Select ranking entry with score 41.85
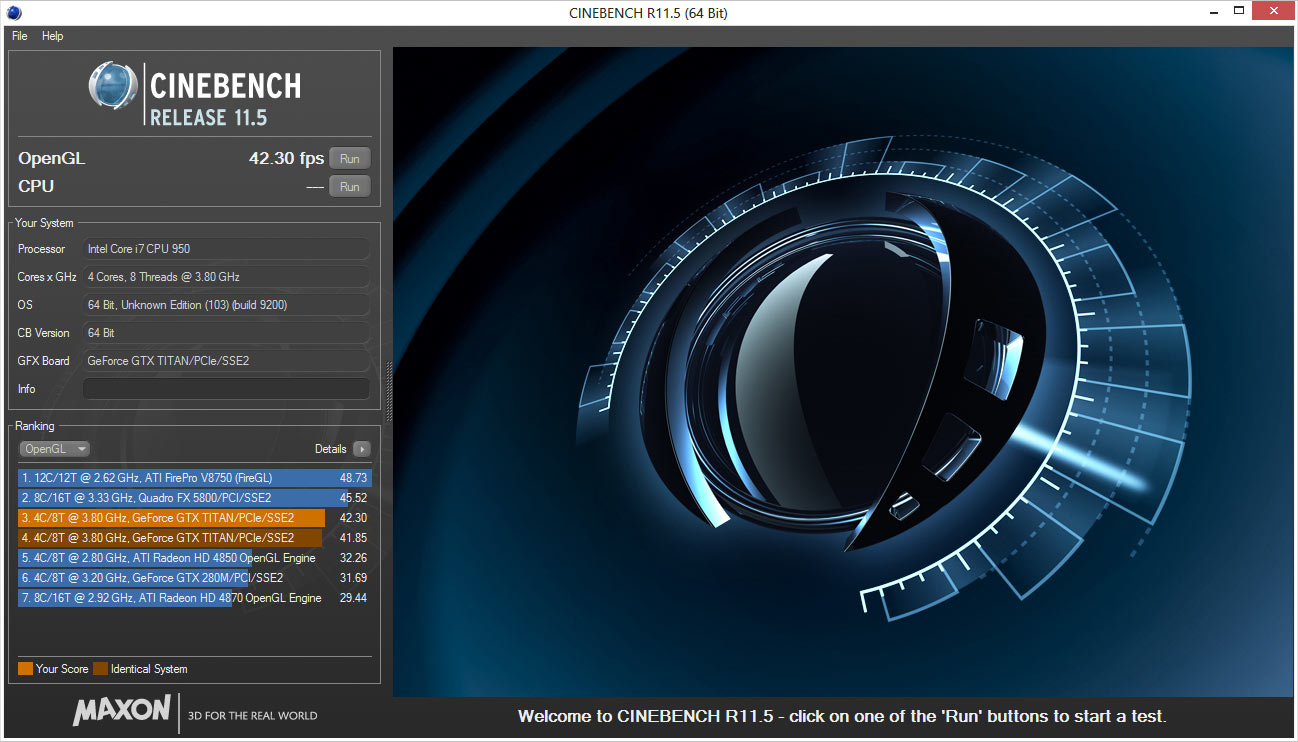Viewport: 1298px width, 742px height. tap(194, 538)
